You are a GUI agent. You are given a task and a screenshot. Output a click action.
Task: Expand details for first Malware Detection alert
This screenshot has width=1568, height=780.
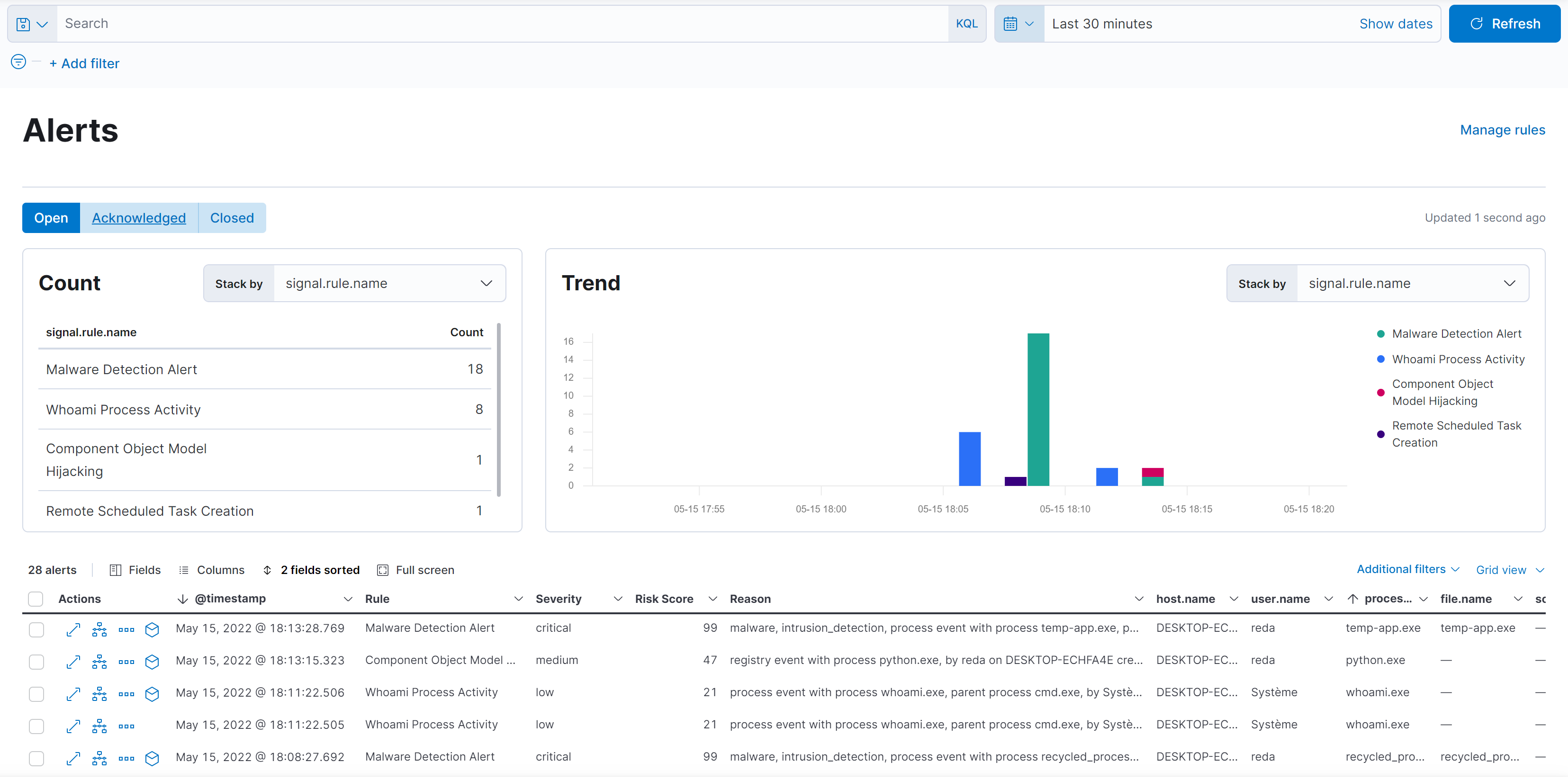[73, 630]
